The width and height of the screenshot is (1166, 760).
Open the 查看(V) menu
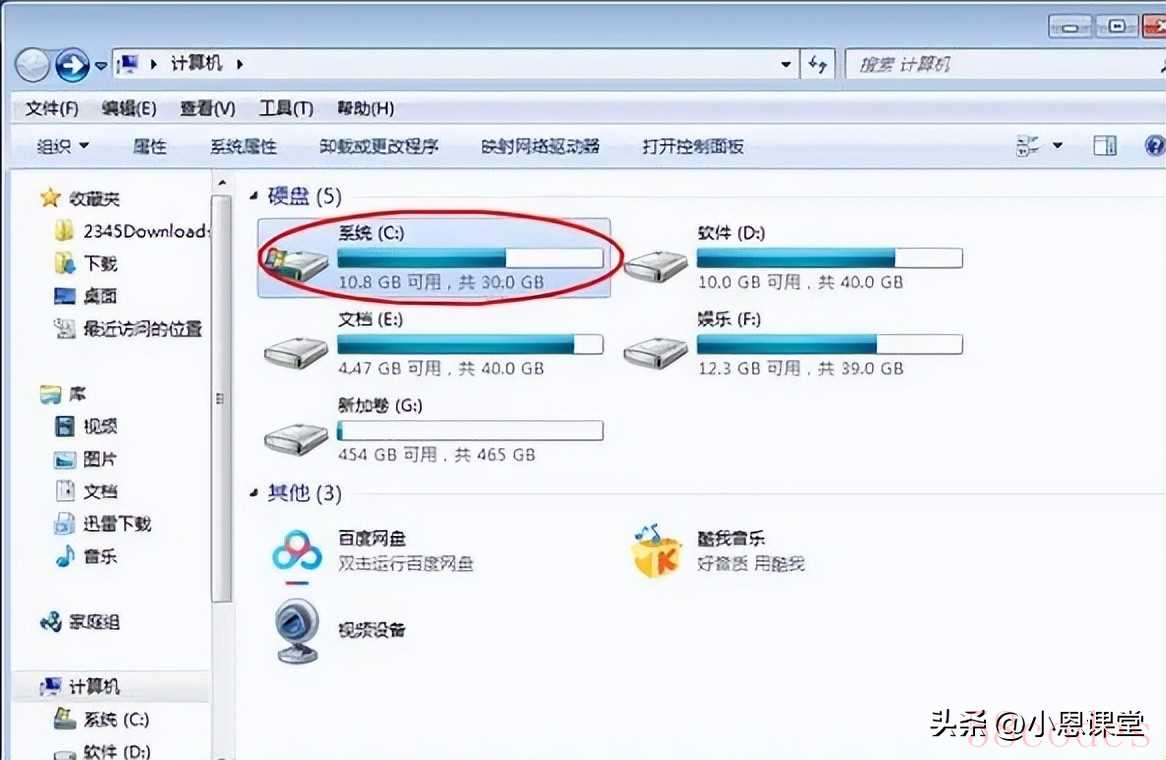click(x=207, y=109)
